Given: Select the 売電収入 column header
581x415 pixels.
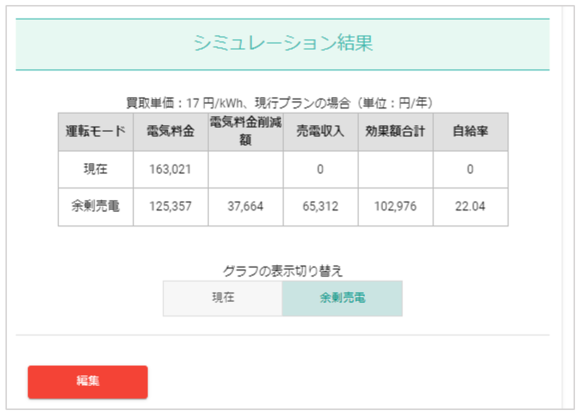Looking at the screenshot, I should (321, 132).
